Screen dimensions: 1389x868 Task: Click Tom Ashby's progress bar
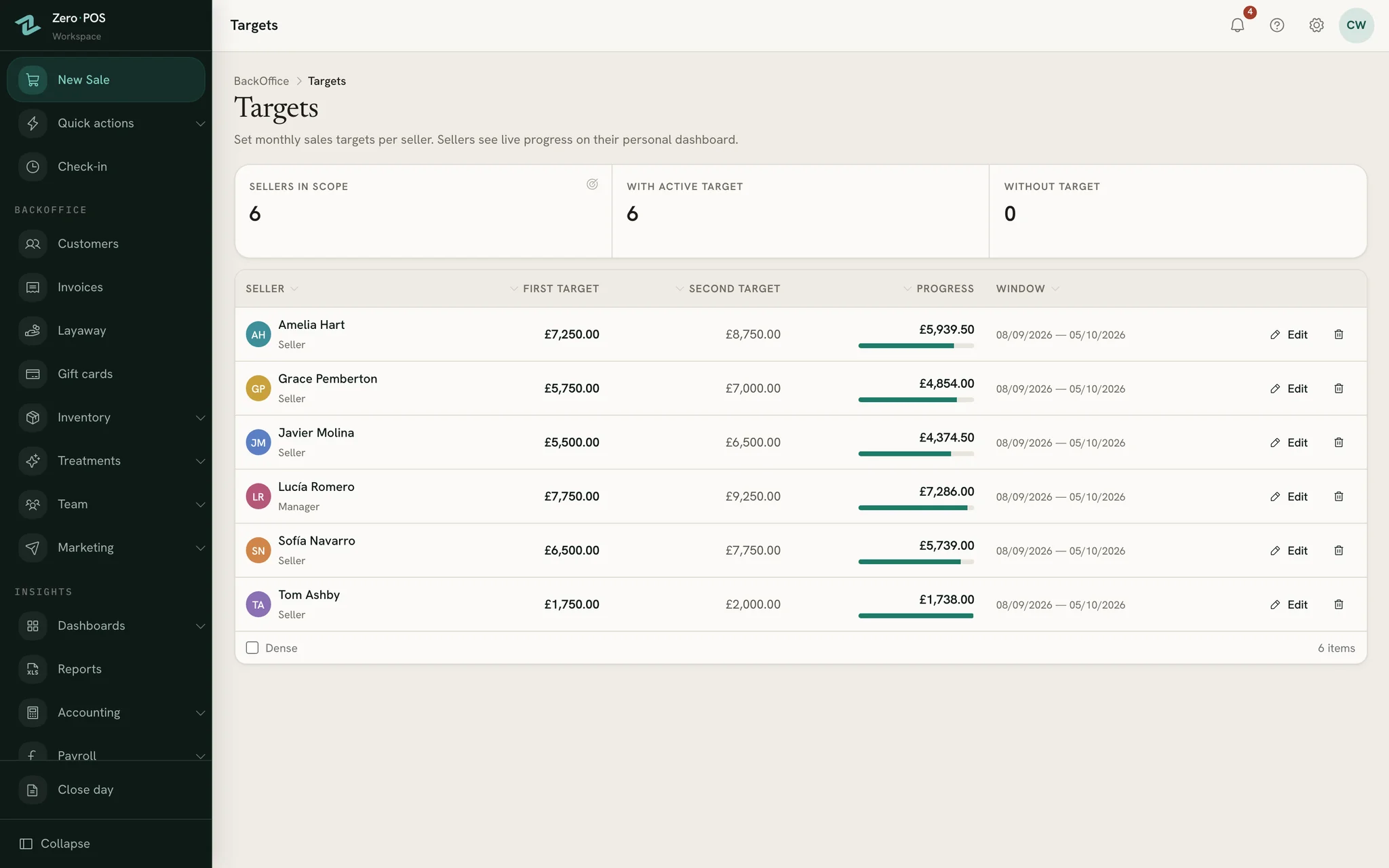click(x=916, y=616)
